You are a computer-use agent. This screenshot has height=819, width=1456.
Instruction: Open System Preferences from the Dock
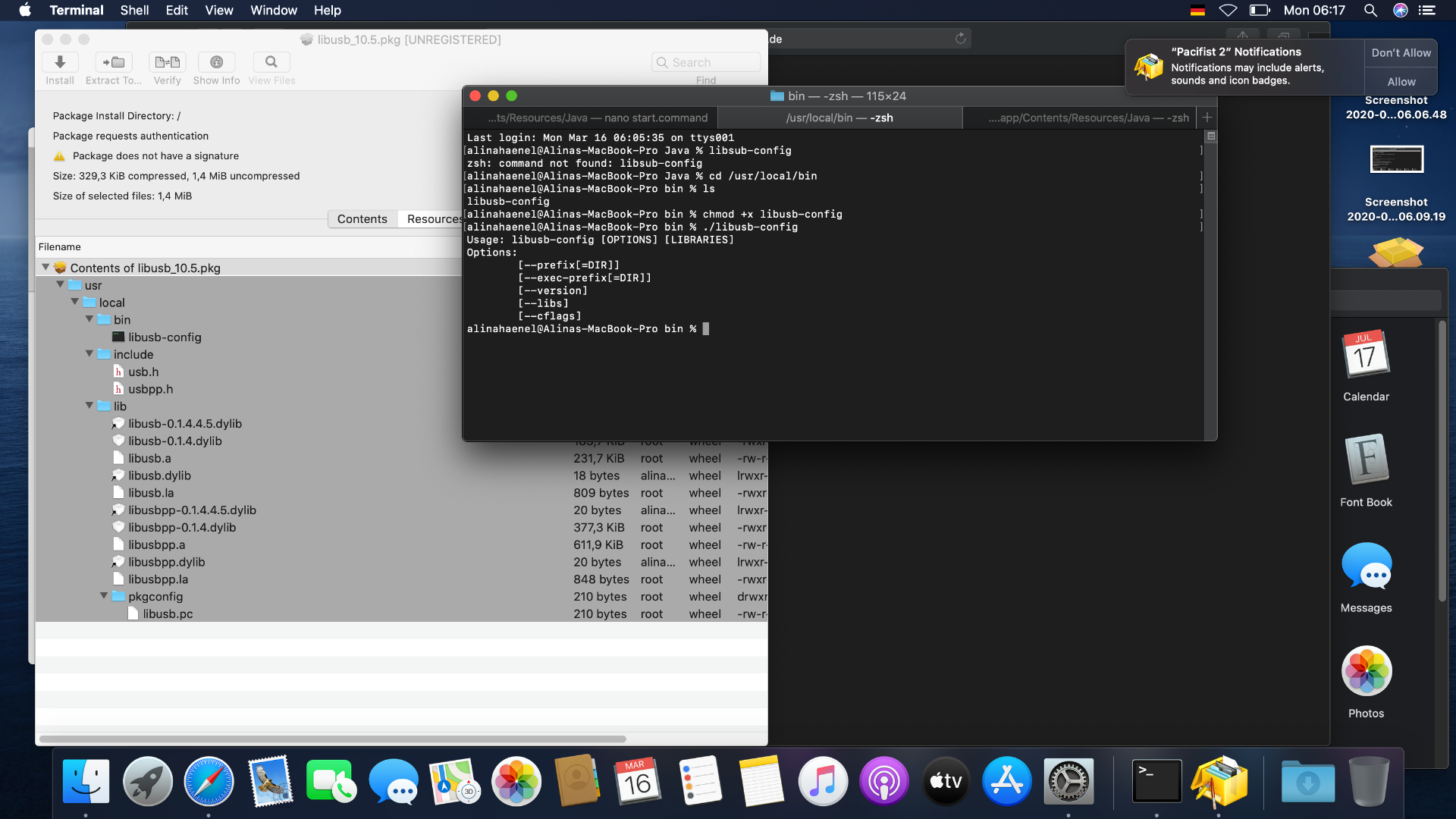click(x=1068, y=781)
